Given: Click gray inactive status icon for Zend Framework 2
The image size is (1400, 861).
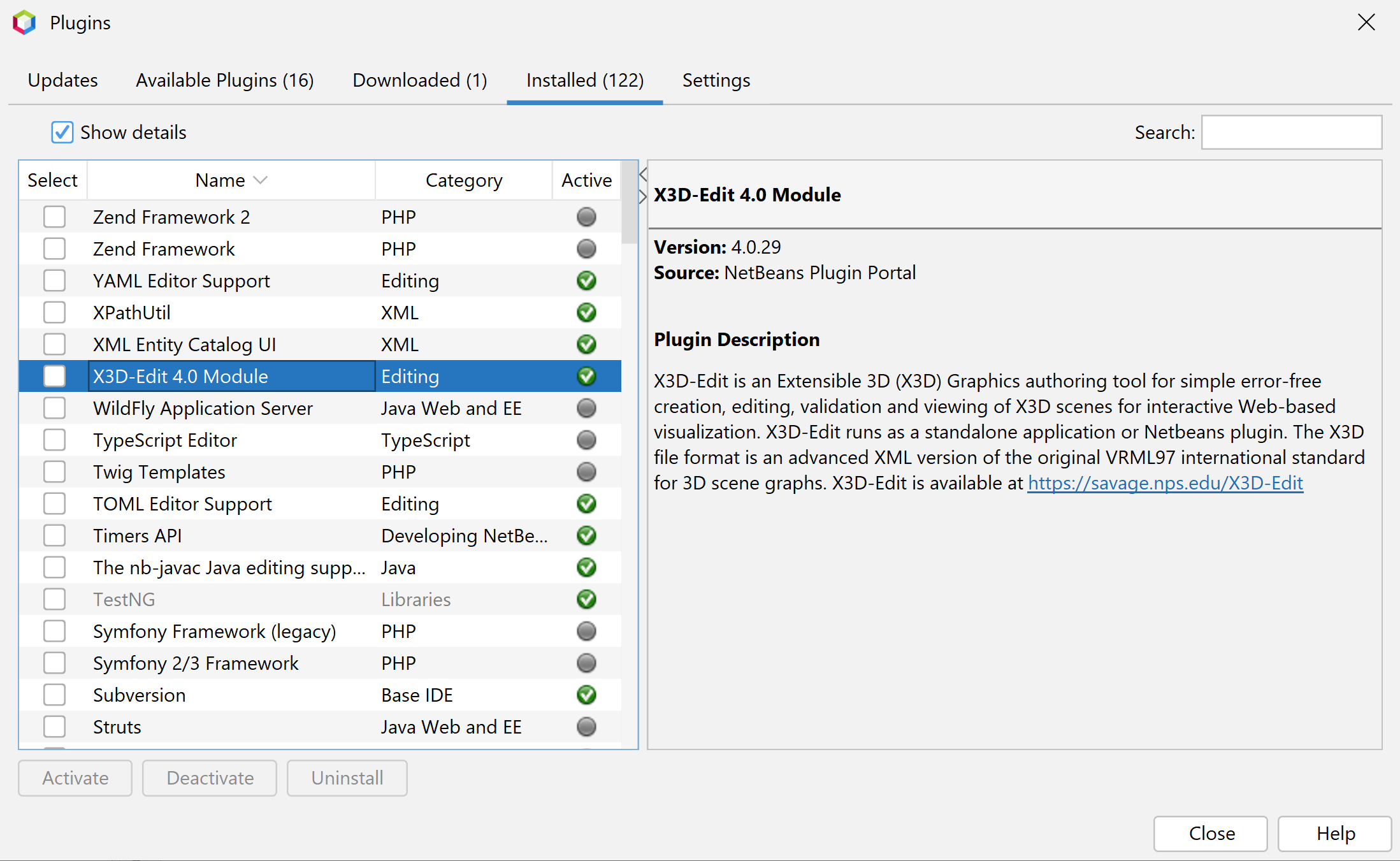Looking at the screenshot, I should [586, 217].
